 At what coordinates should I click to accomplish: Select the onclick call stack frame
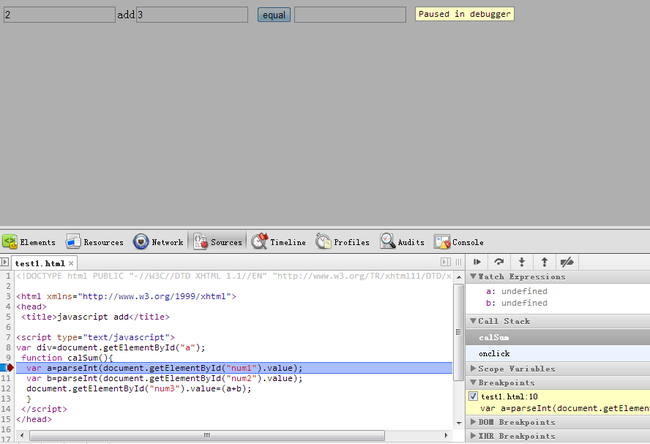558,354
